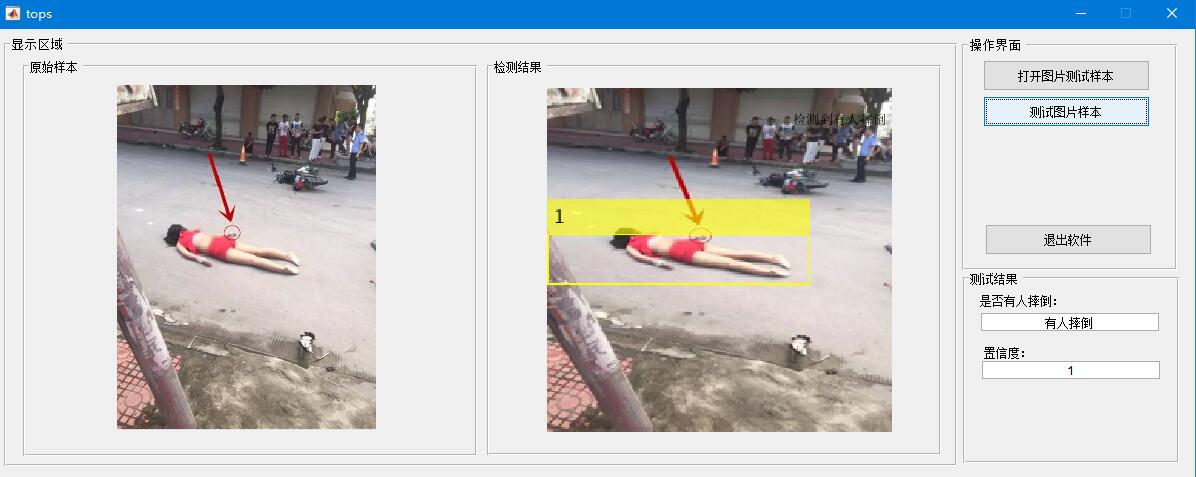1196x477 pixels.
Task: Click the original sample image
Action: pos(246,256)
